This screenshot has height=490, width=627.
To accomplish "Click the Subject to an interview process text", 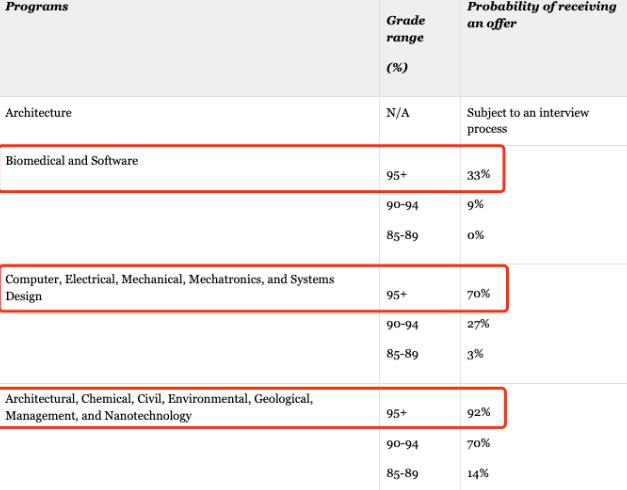I will [x=528, y=120].
